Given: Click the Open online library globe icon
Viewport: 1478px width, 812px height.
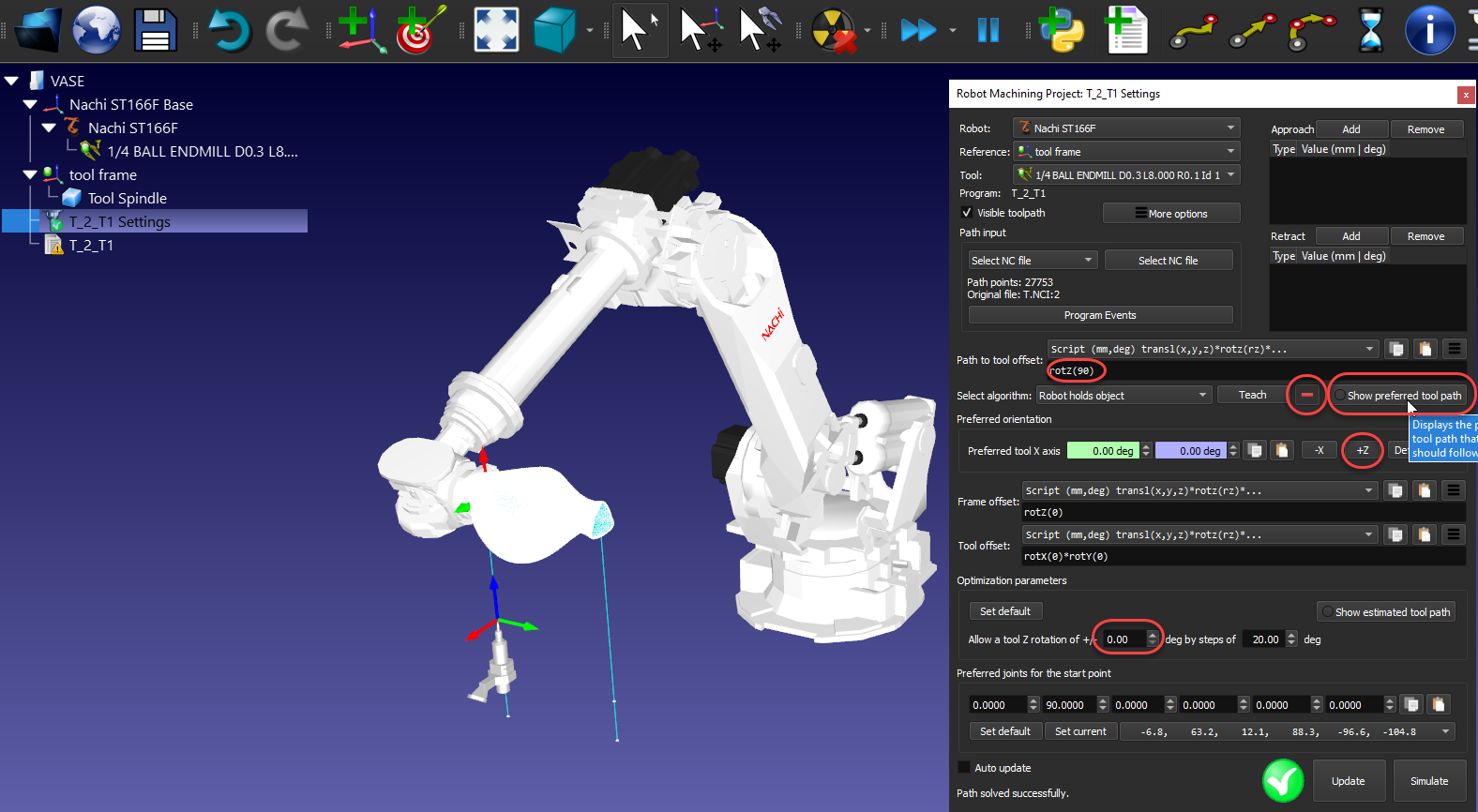Looking at the screenshot, I should point(97,30).
